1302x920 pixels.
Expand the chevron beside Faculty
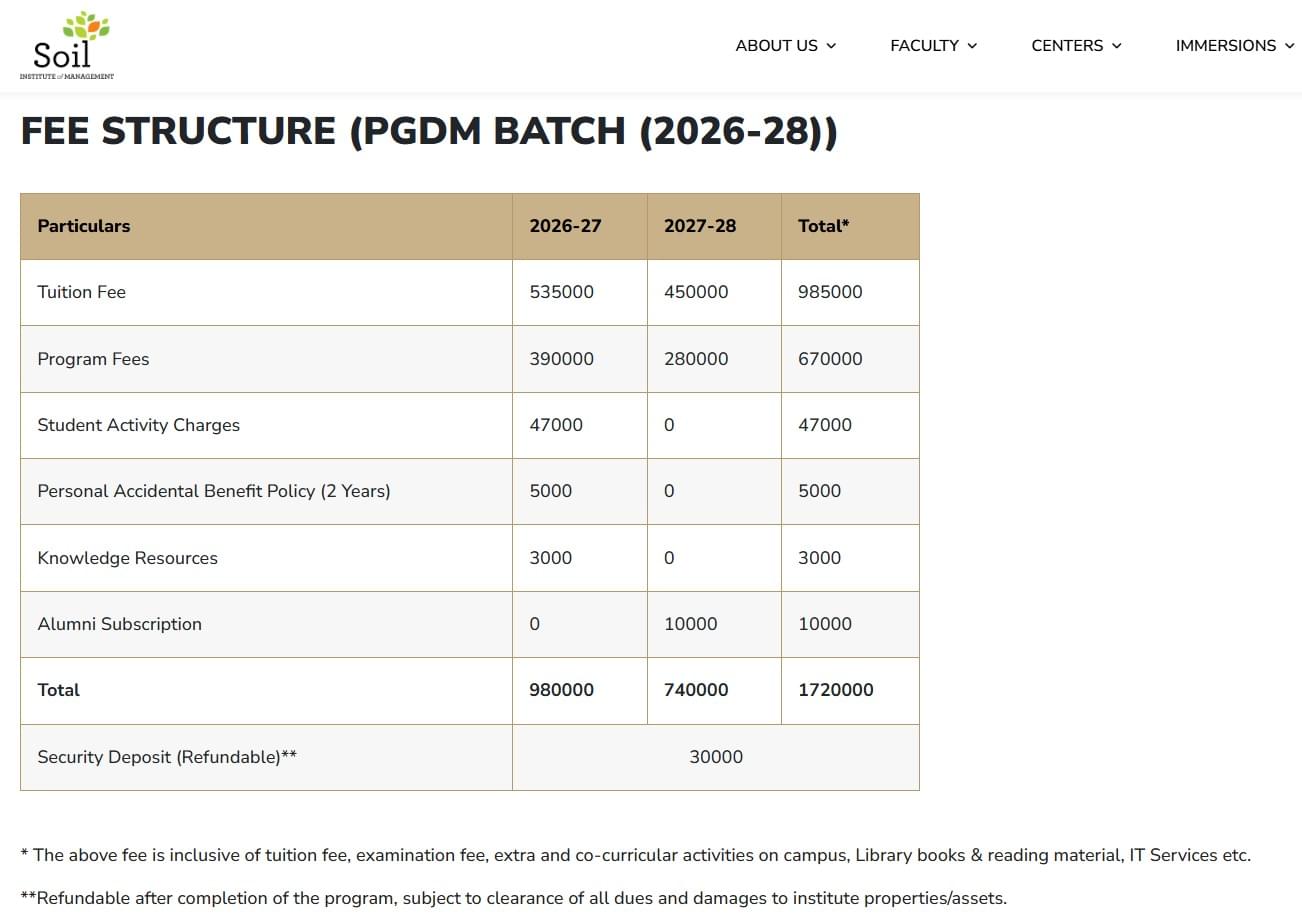click(972, 46)
